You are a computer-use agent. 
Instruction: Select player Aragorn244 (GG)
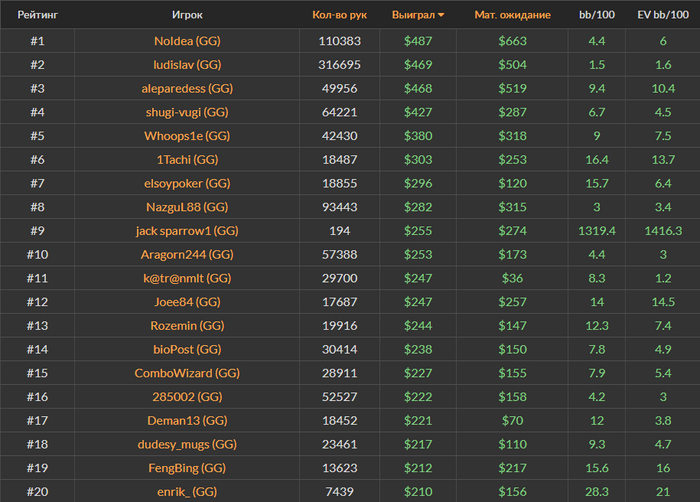187,254
